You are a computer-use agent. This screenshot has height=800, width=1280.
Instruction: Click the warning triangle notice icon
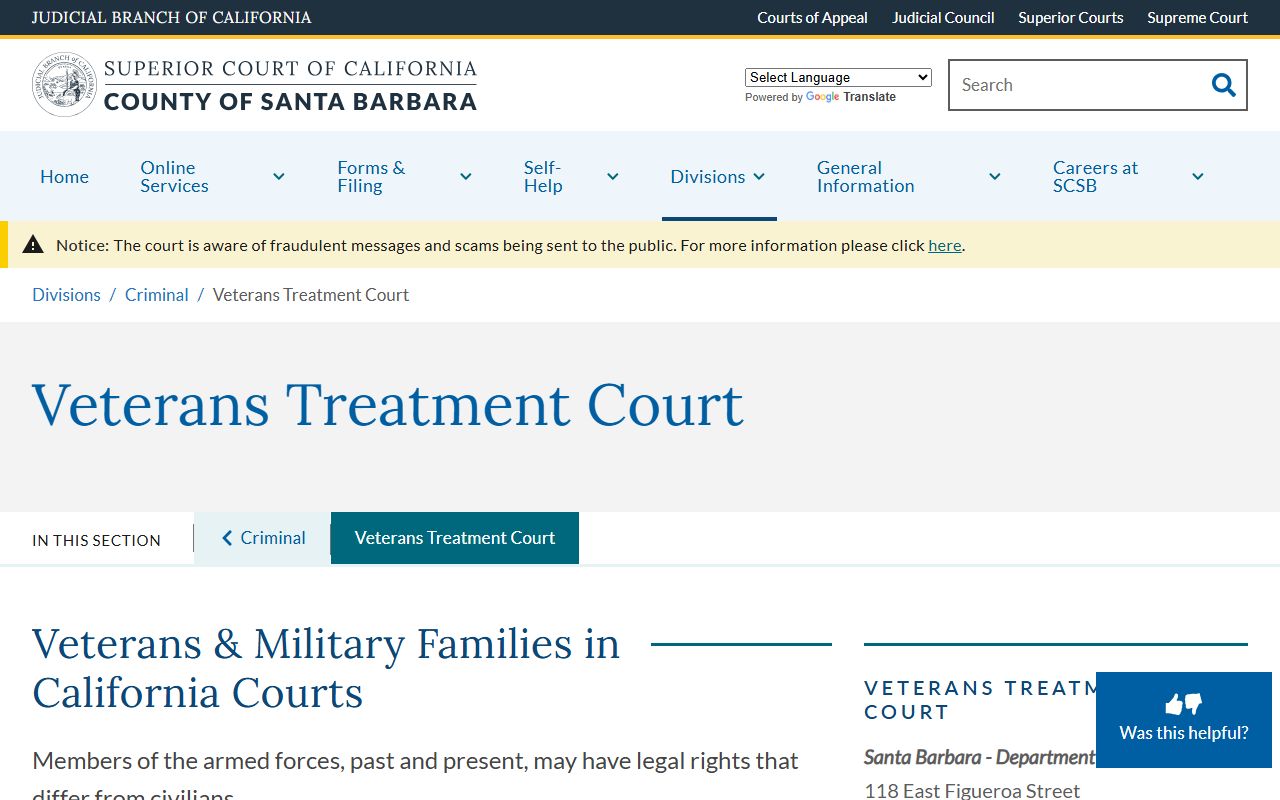[x=33, y=245]
